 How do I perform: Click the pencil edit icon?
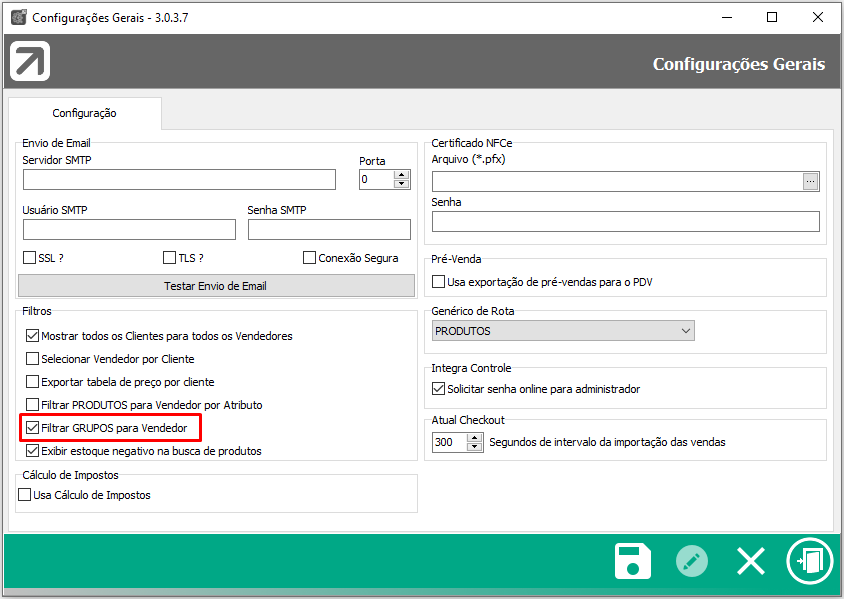click(692, 561)
